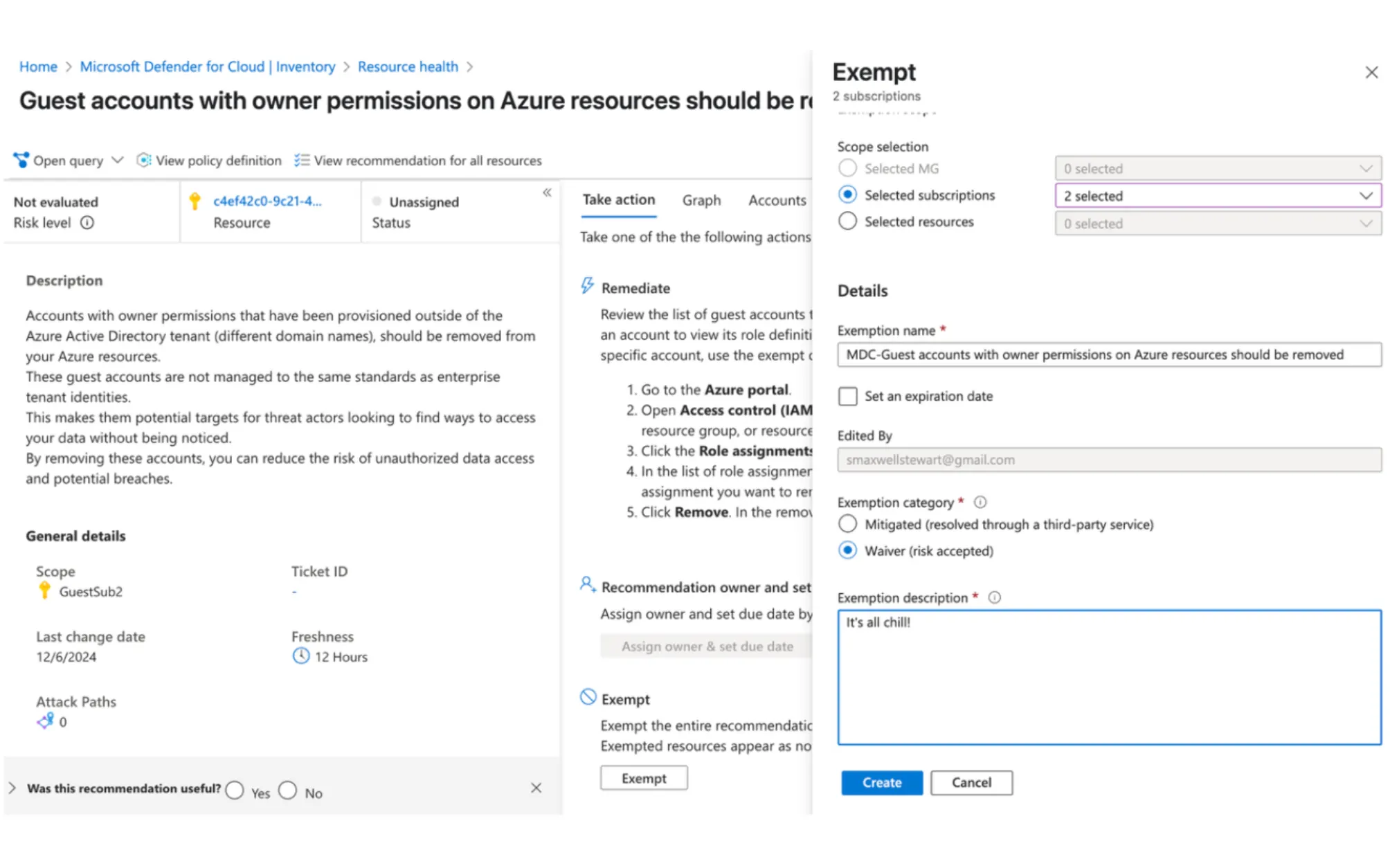Click the Create button
1390x868 pixels.
(x=882, y=783)
